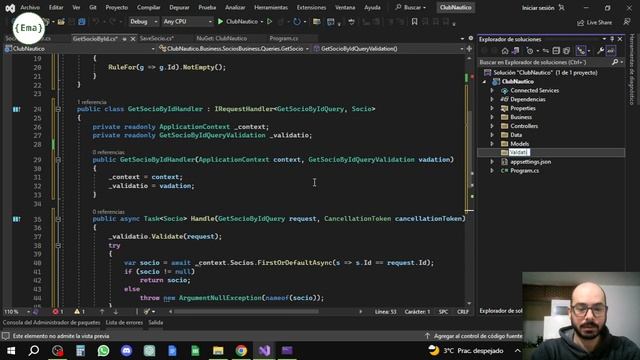The image size is (640, 360).
Task: Click Preview Selected Items icon in Solution Explorer
Action: pyautogui.click(x=611, y=51)
